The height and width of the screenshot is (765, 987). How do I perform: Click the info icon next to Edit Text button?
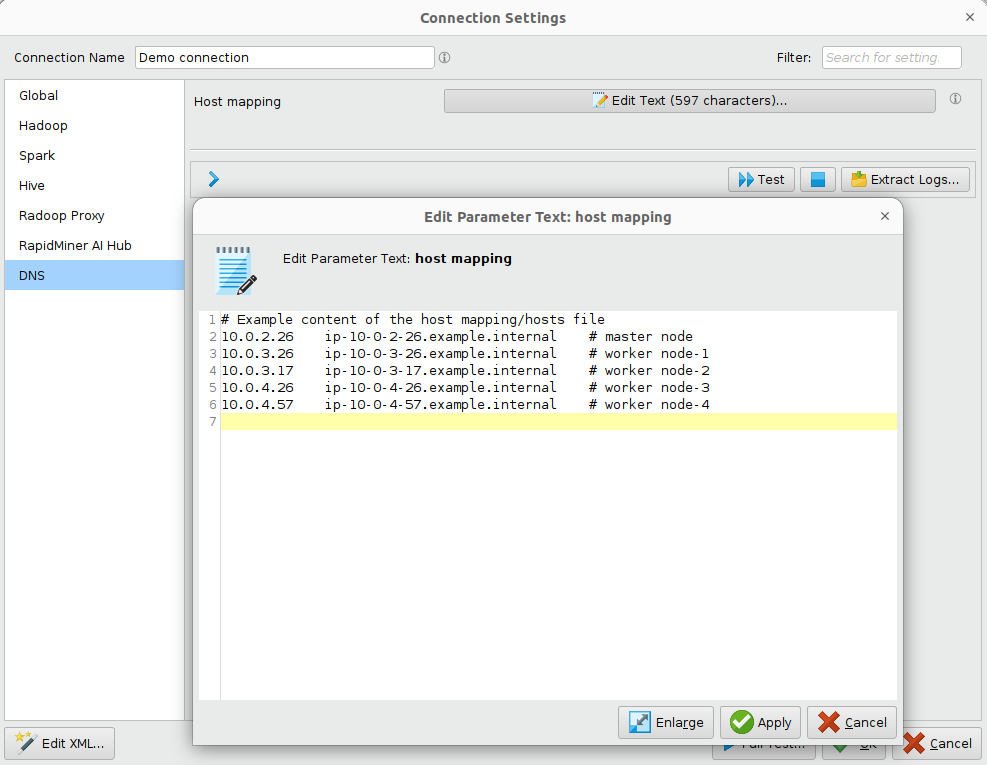(x=955, y=99)
